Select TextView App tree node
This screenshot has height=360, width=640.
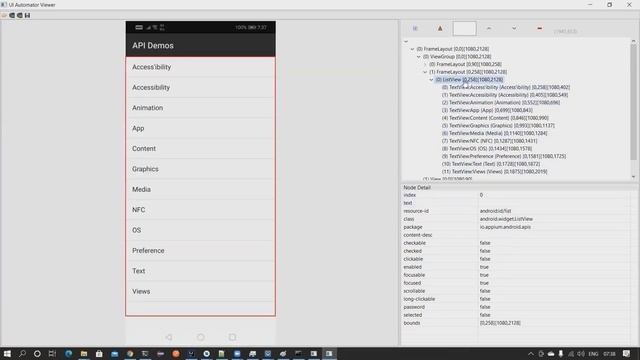(487, 110)
